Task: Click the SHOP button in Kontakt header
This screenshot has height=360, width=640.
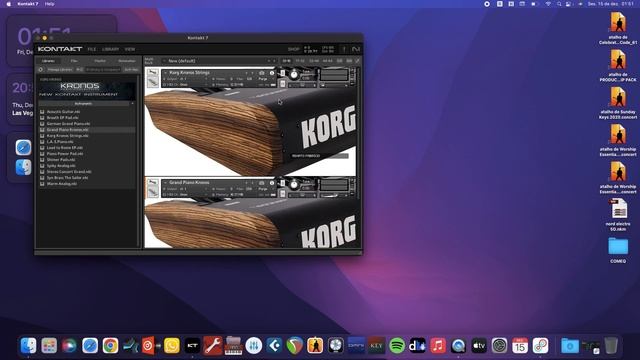Action: [293, 49]
